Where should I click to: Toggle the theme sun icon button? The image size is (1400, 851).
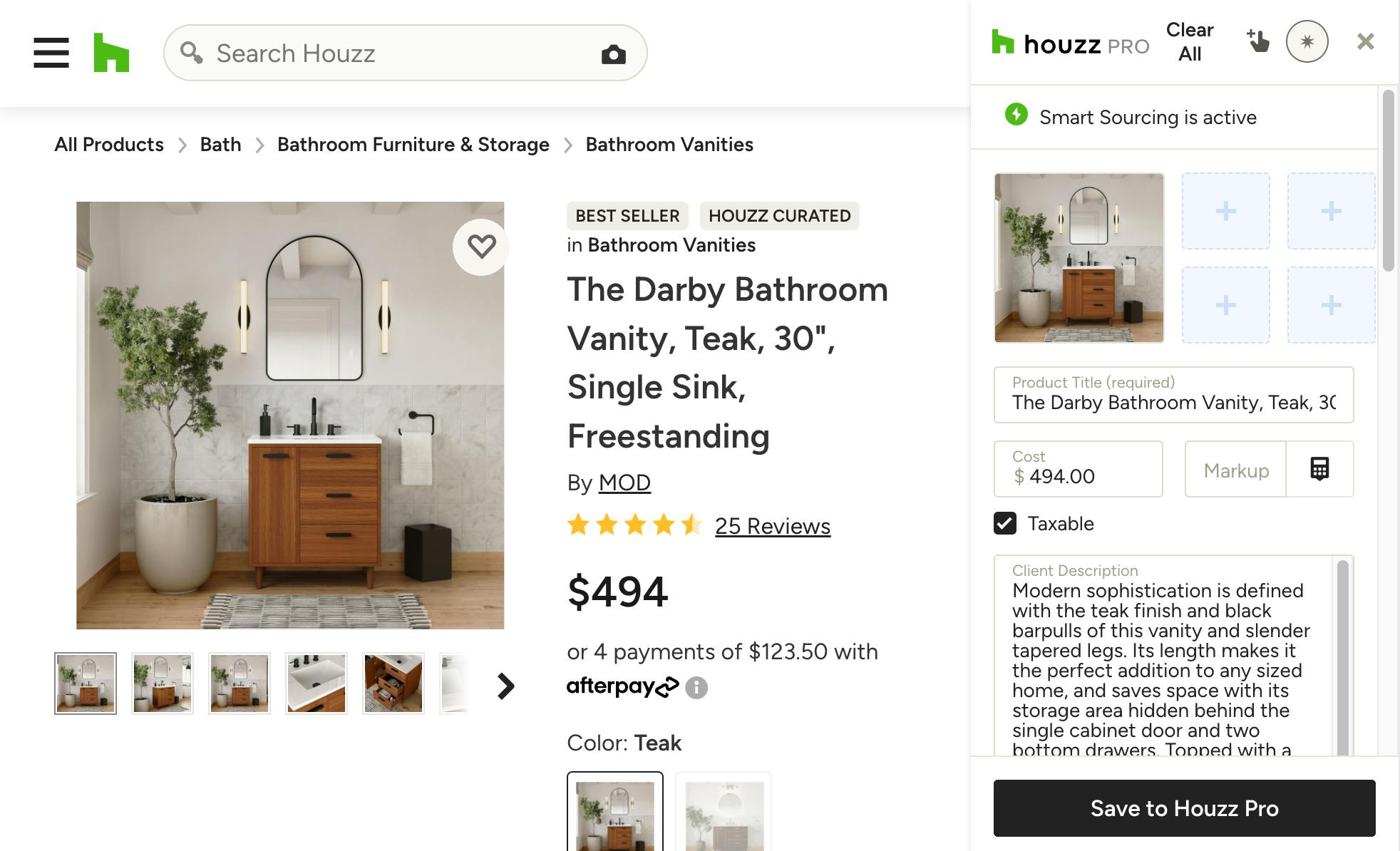(x=1307, y=41)
